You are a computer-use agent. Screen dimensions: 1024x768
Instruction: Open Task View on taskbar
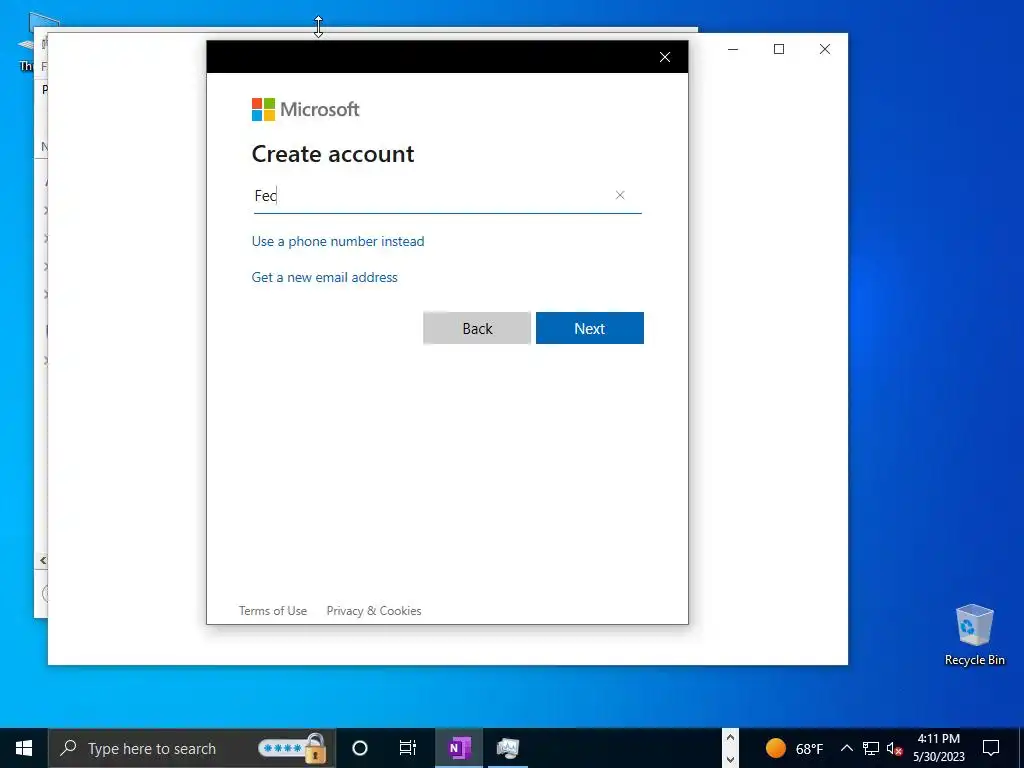[x=408, y=748]
